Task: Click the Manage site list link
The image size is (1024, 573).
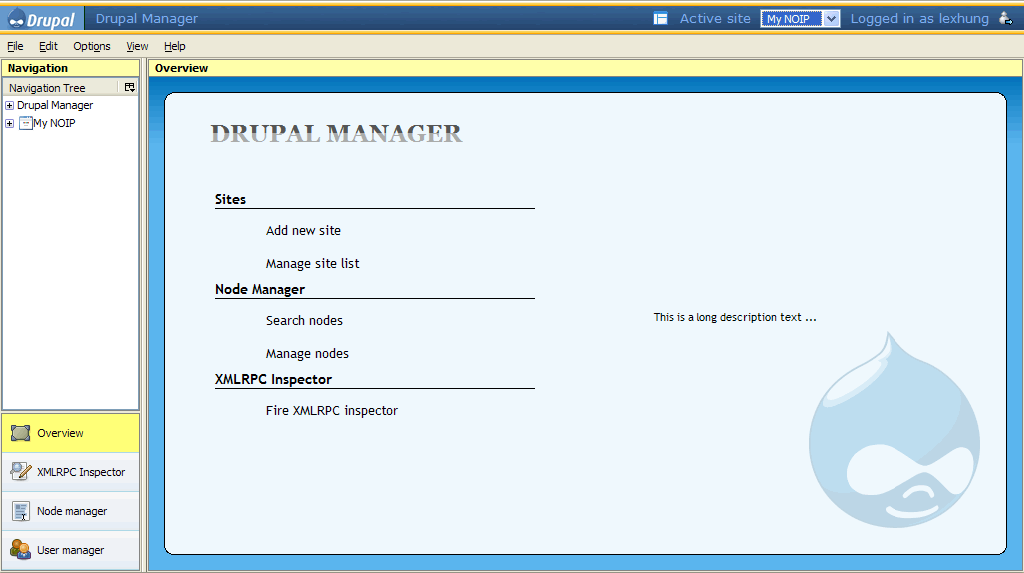Action: 312,264
